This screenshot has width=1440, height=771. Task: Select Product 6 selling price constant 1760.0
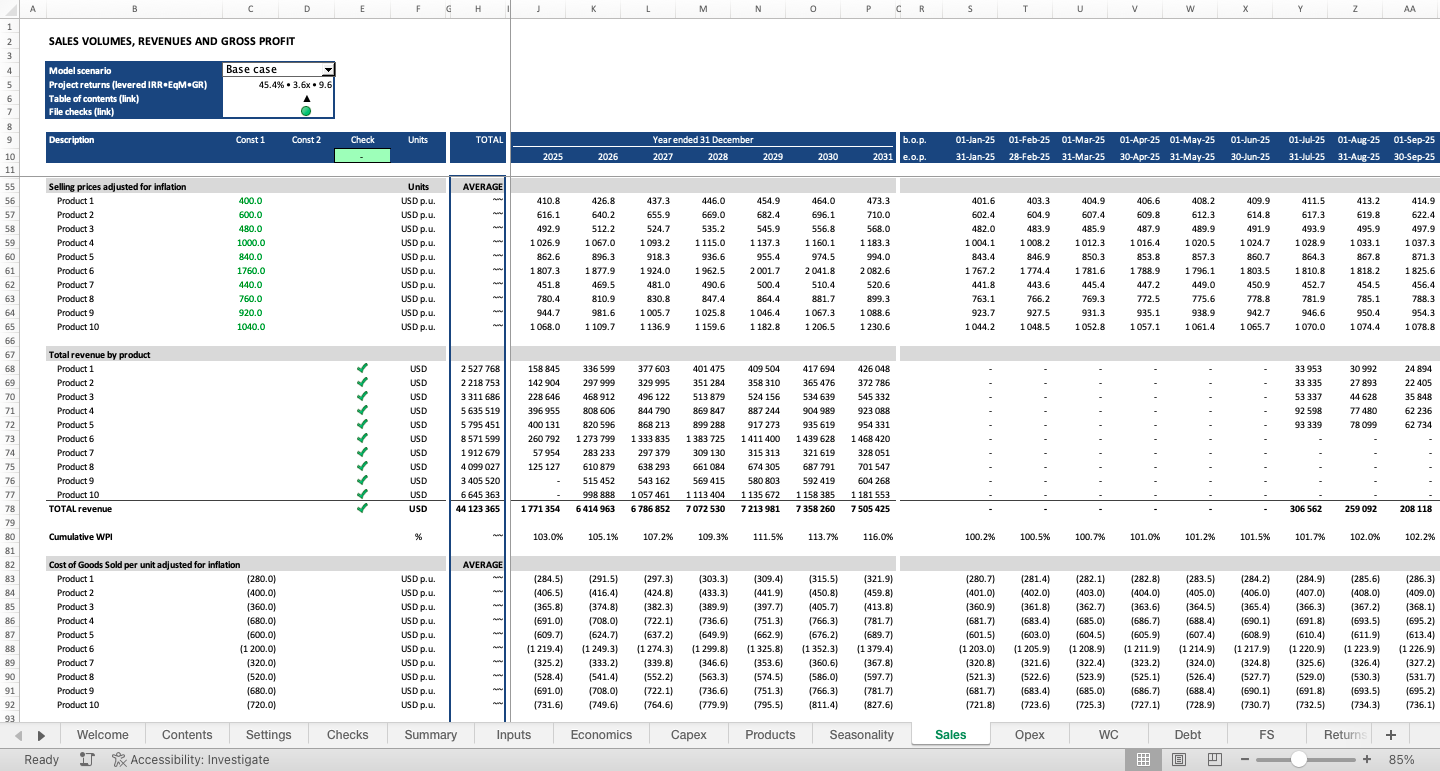(250, 271)
